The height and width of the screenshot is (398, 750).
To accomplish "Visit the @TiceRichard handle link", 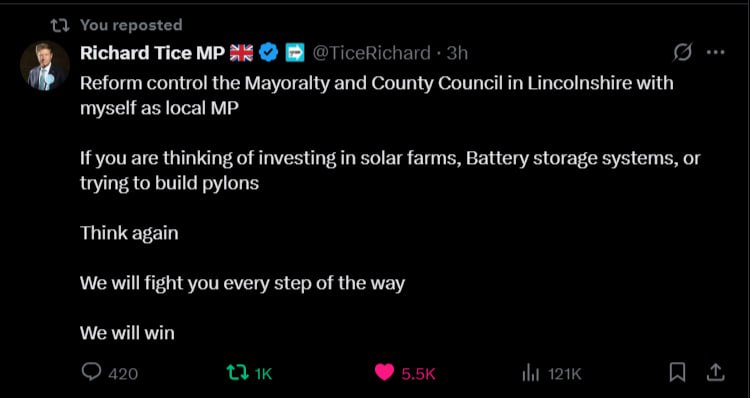I will pos(371,53).
